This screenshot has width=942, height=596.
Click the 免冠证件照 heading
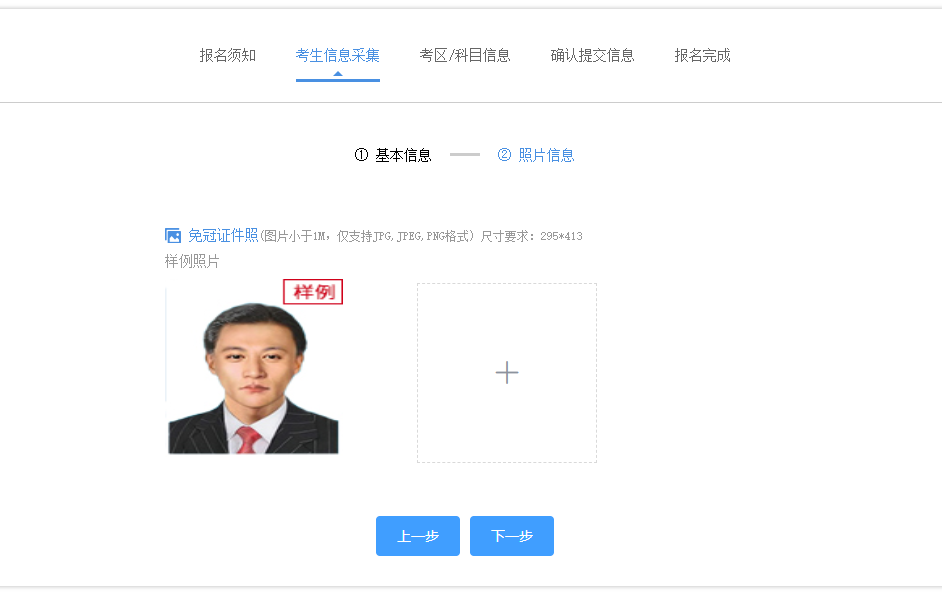[x=223, y=236]
